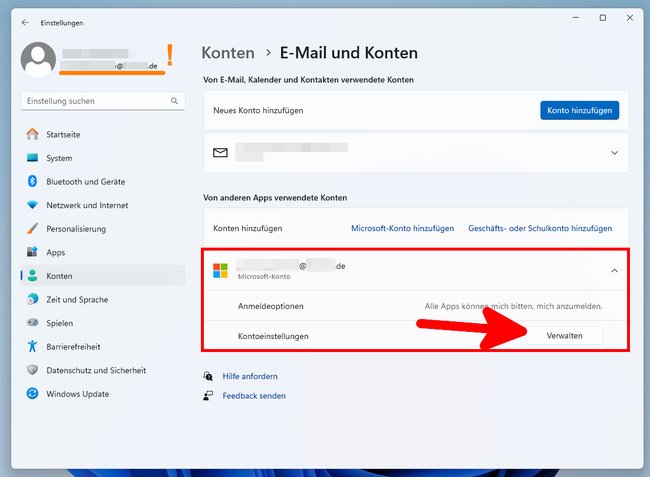The width and height of the screenshot is (650, 477).
Task: Open the Feedback senden link
Action: 254,396
